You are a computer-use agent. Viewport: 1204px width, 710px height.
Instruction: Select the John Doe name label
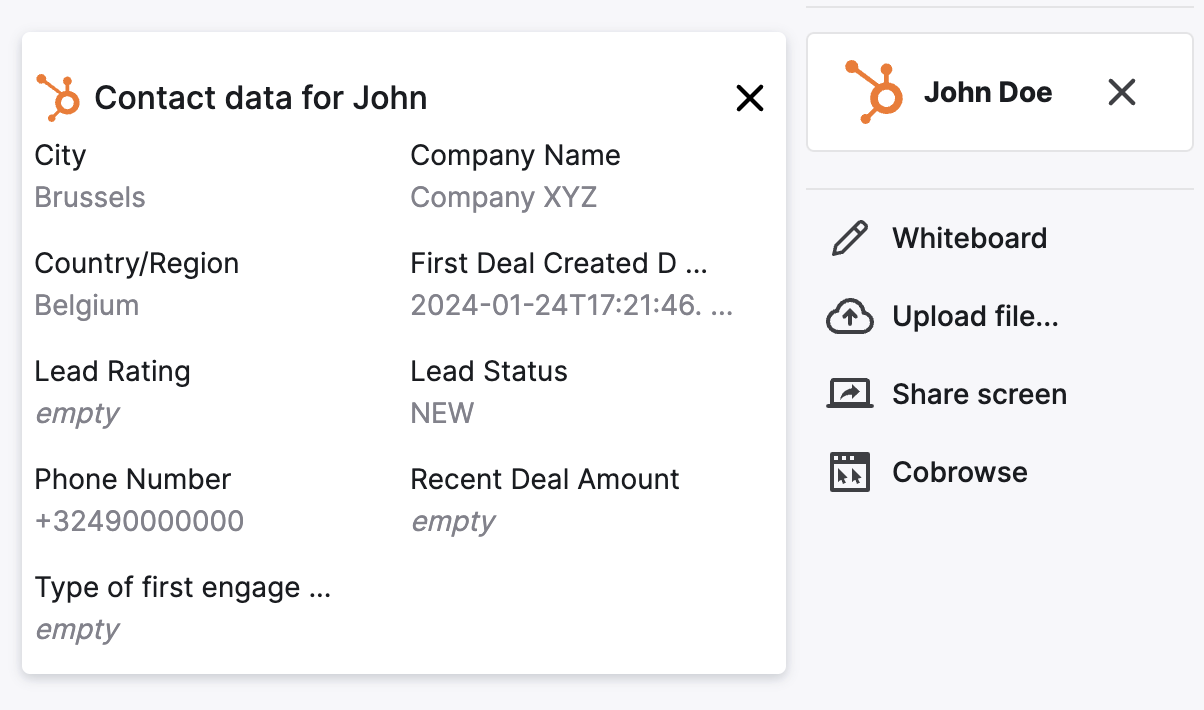tap(988, 93)
